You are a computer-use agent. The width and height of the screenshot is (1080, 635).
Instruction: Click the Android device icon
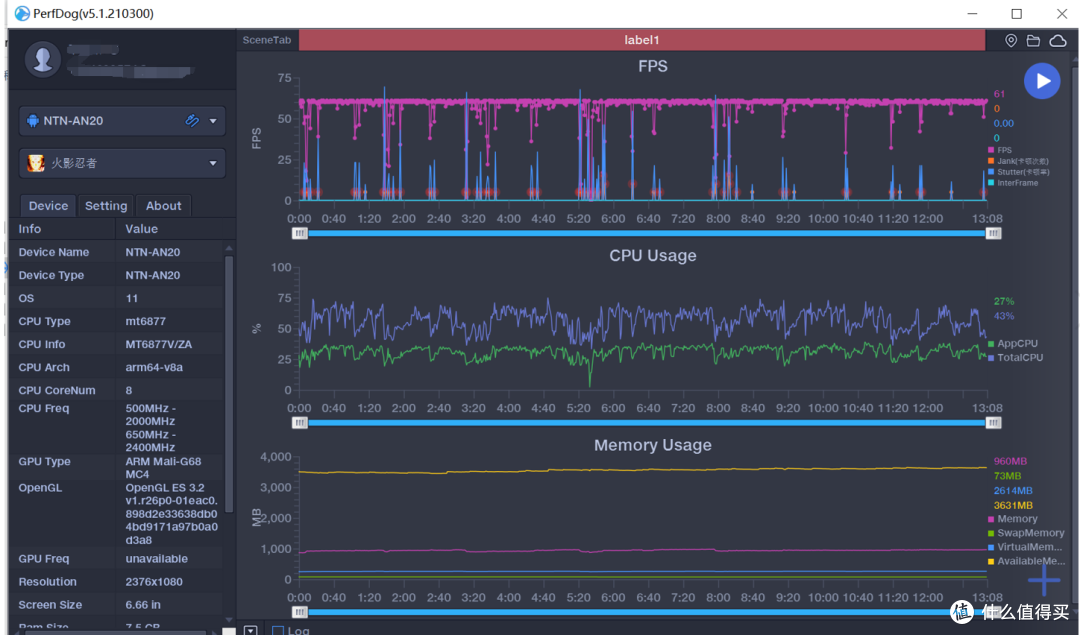point(32,121)
